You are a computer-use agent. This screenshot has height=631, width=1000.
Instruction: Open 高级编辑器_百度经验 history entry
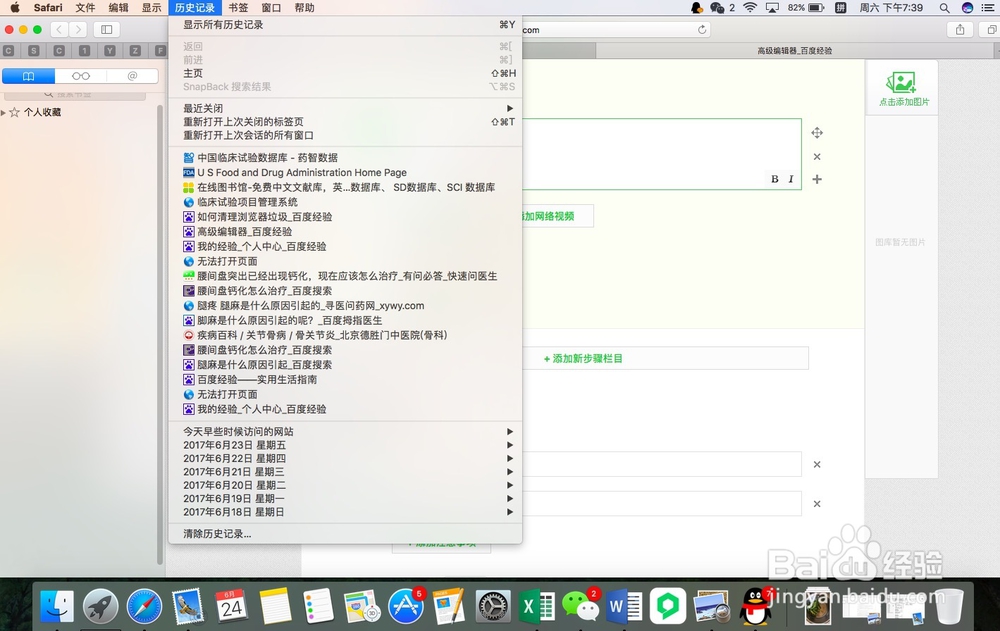click(345, 232)
